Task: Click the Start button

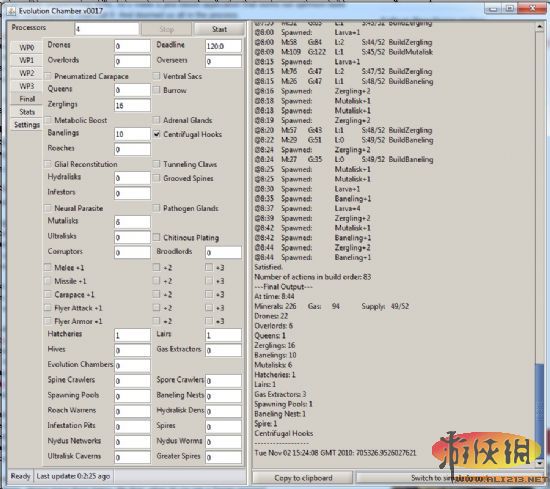Action: 219,29
